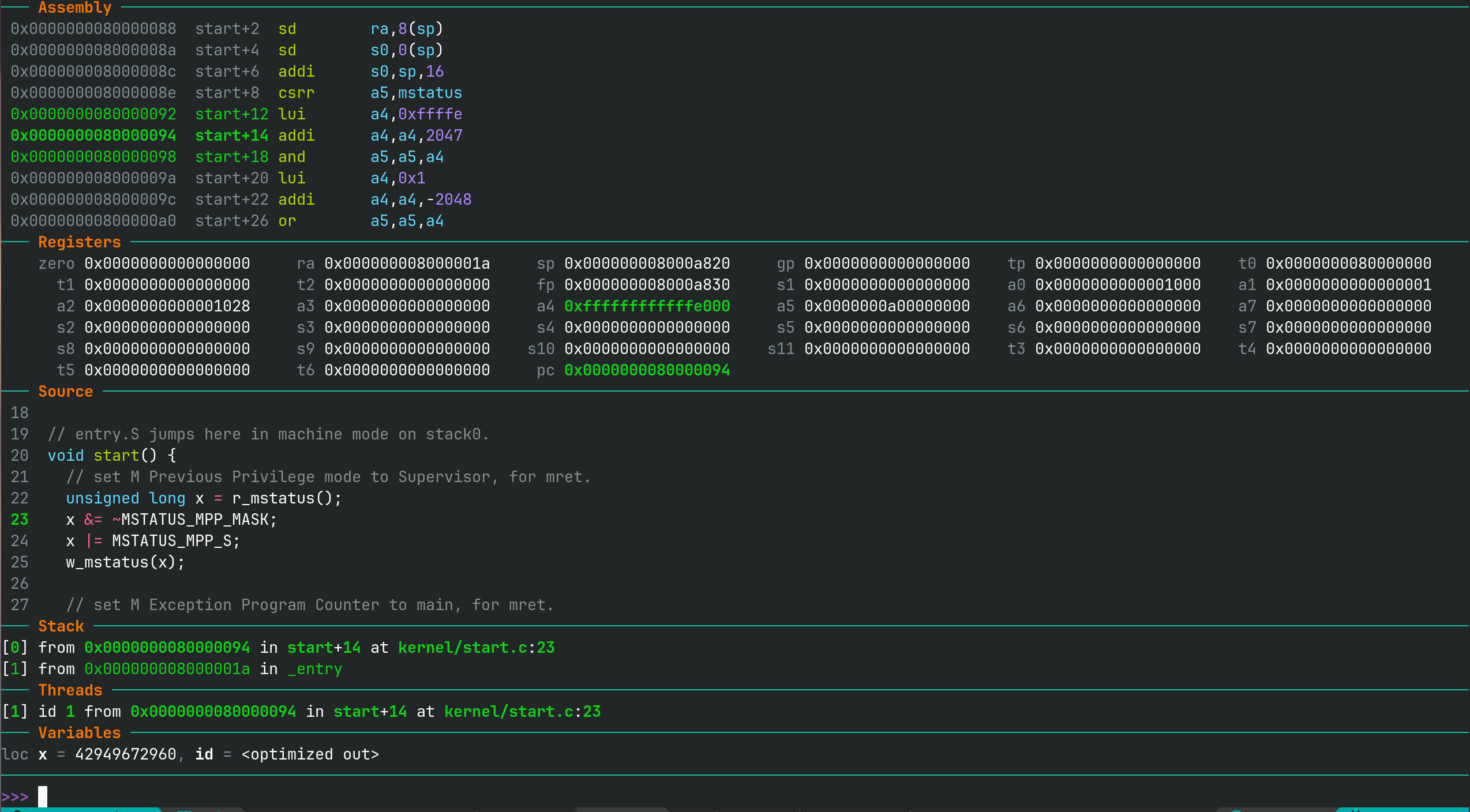Click the Threads section header
1470x812 pixels.
70,690
